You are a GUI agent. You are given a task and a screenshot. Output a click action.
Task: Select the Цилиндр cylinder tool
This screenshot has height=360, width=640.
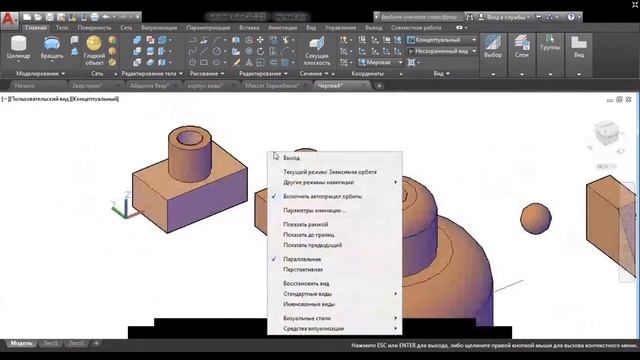pos(18,48)
